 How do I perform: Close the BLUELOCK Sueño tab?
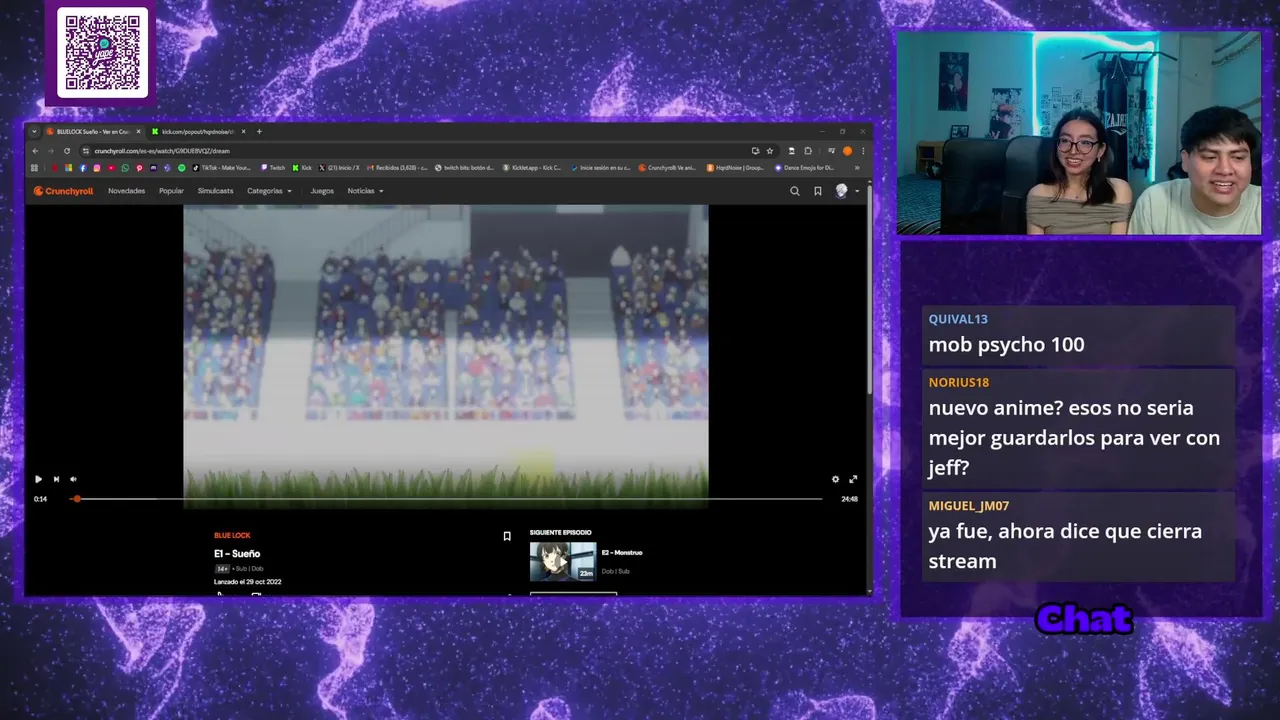point(139,131)
